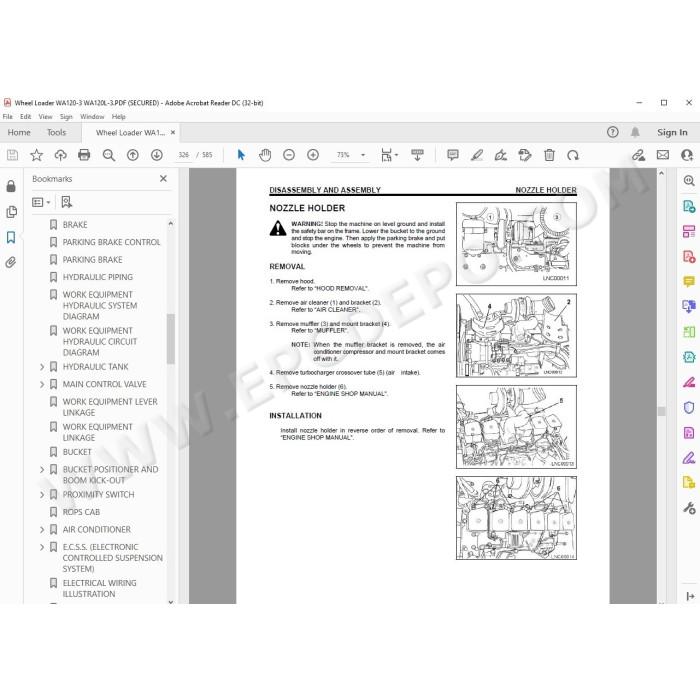700x700 pixels.
Task: Open zoom percentage dropdown
Action: tap(363, 155)
